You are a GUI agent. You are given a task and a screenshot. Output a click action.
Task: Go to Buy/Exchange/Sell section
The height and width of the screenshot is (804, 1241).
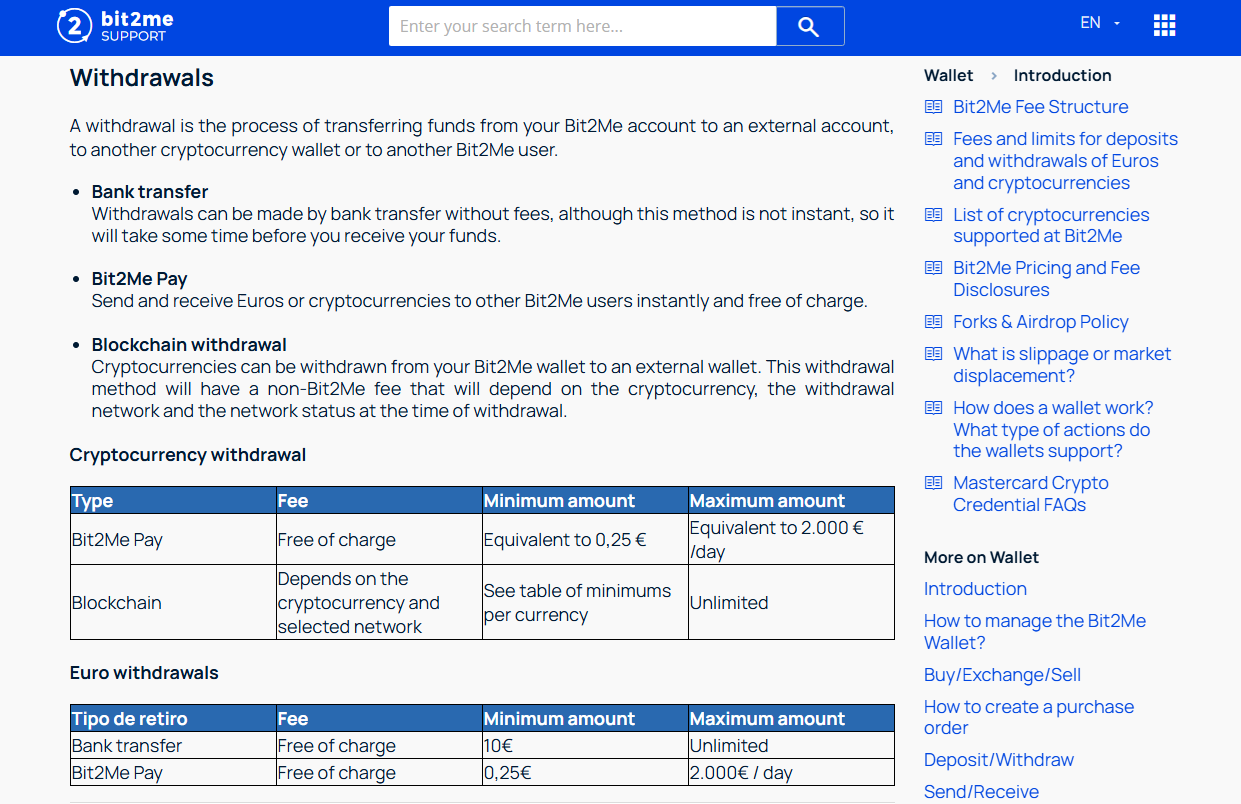tap(1002, 675)
